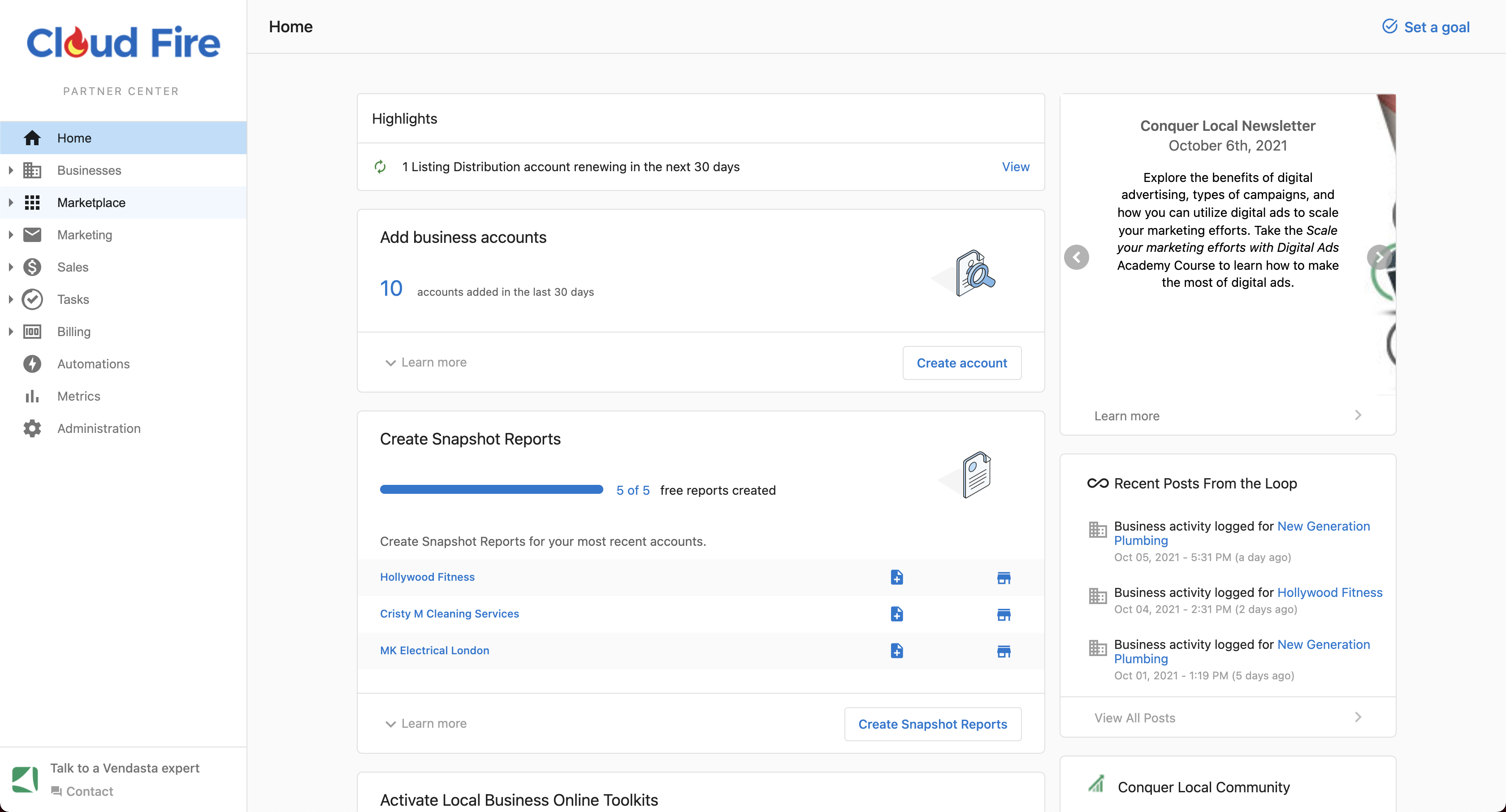This screenshot has height=812, width=1506.
Task: Open storefront icon for Hollywood Fitness
Action: pyautogui.click(x=1004, y=578)
